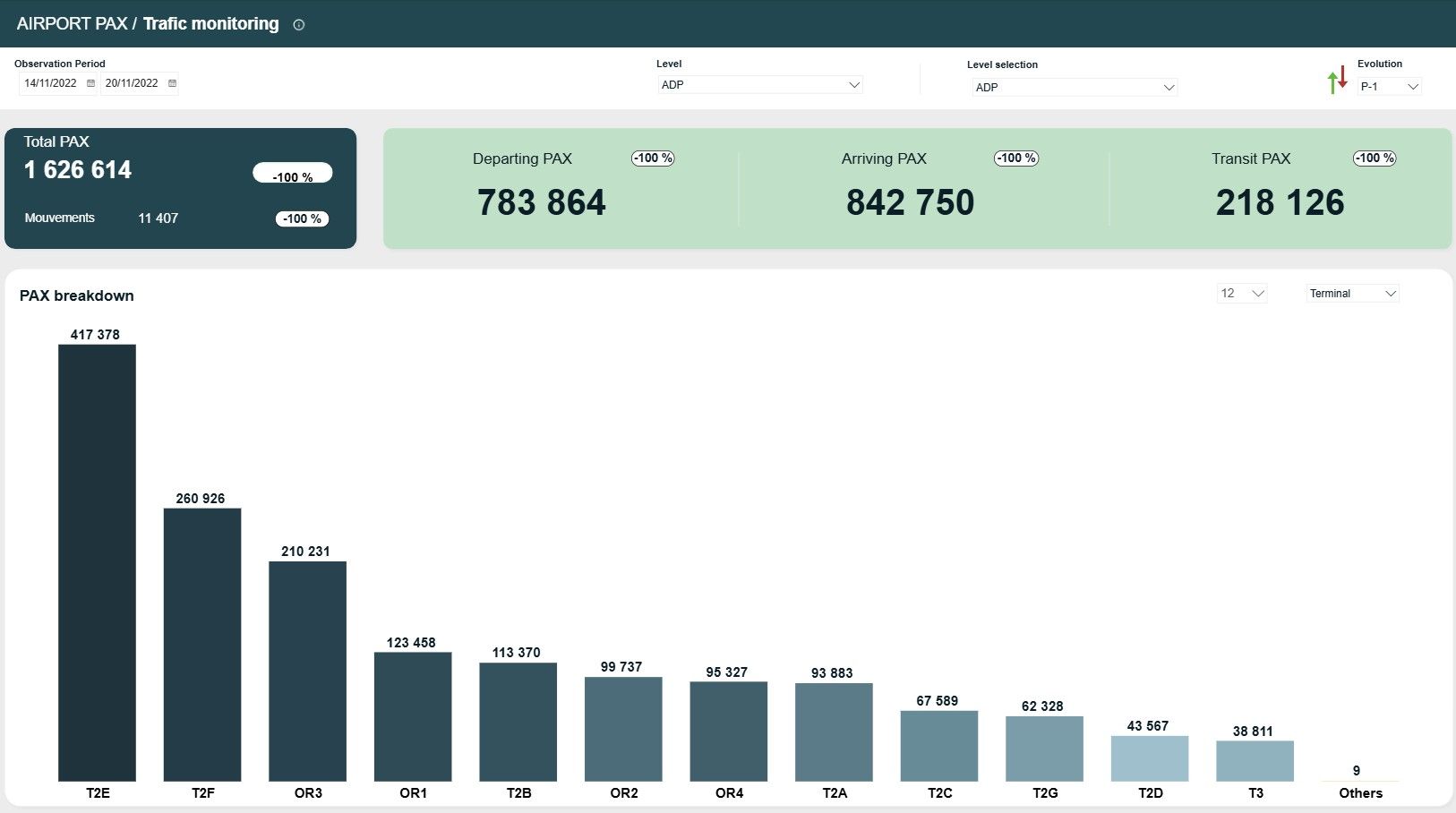Click the 260 926 data label
Viewport: 1456px width, 813px height.
click(201, 499)
